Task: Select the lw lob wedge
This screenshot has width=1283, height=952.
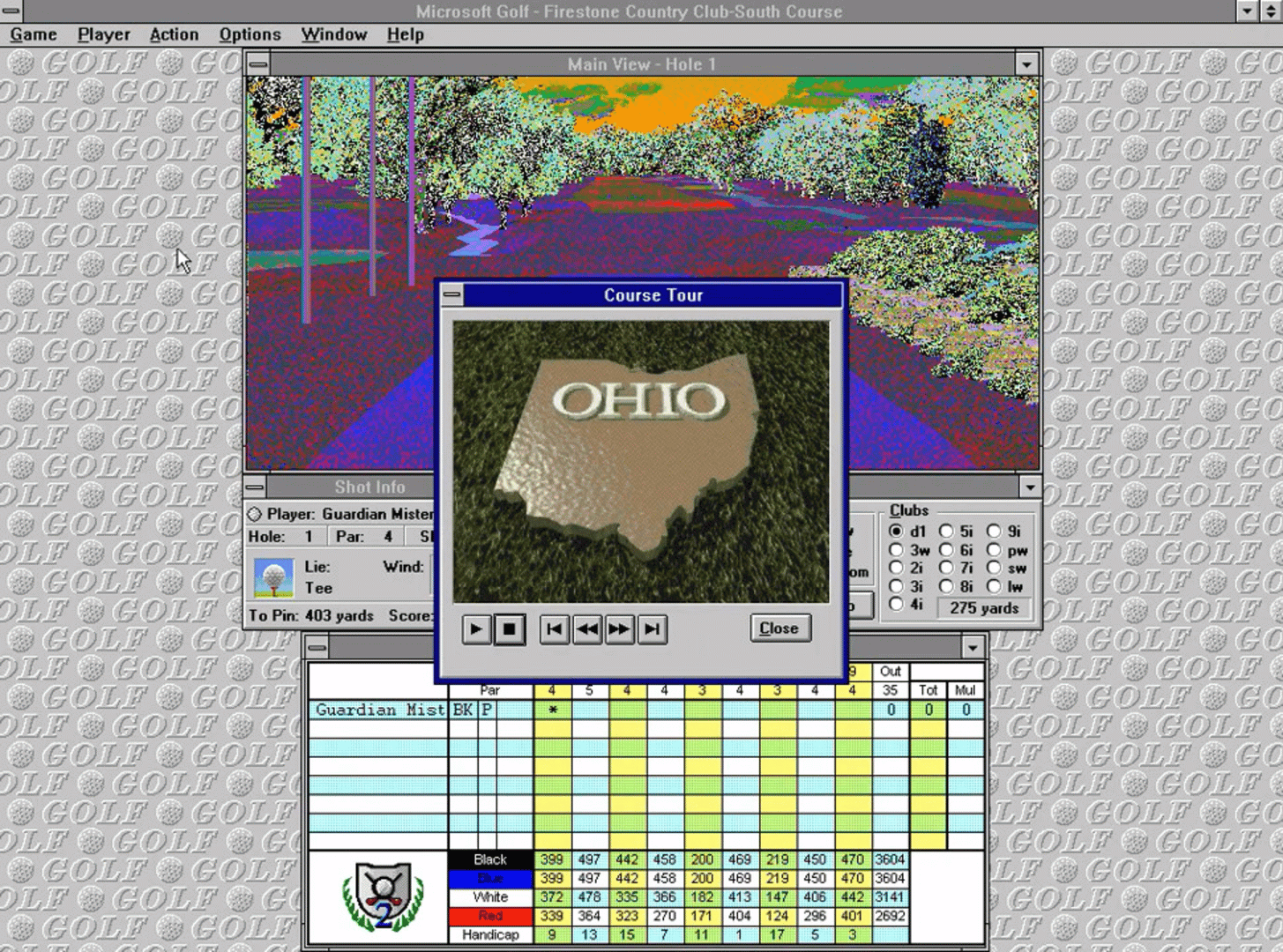Action: click(994, 586)
